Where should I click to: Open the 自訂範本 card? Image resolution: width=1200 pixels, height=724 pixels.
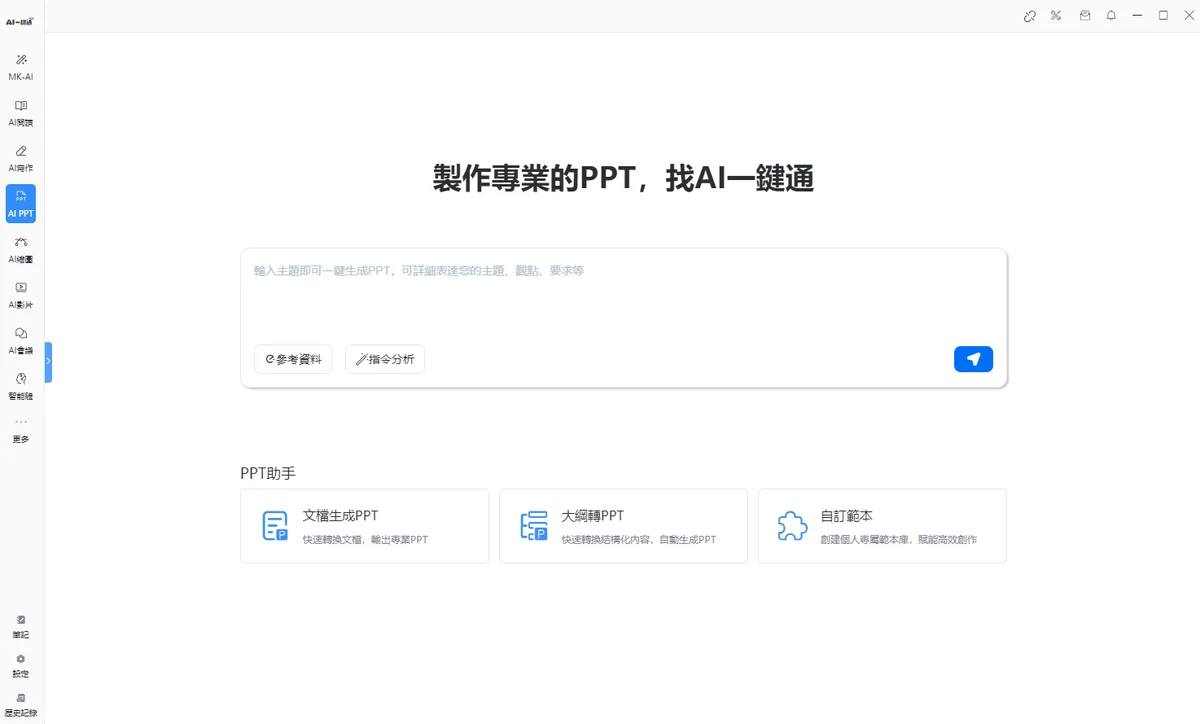(x=882, y=526)
